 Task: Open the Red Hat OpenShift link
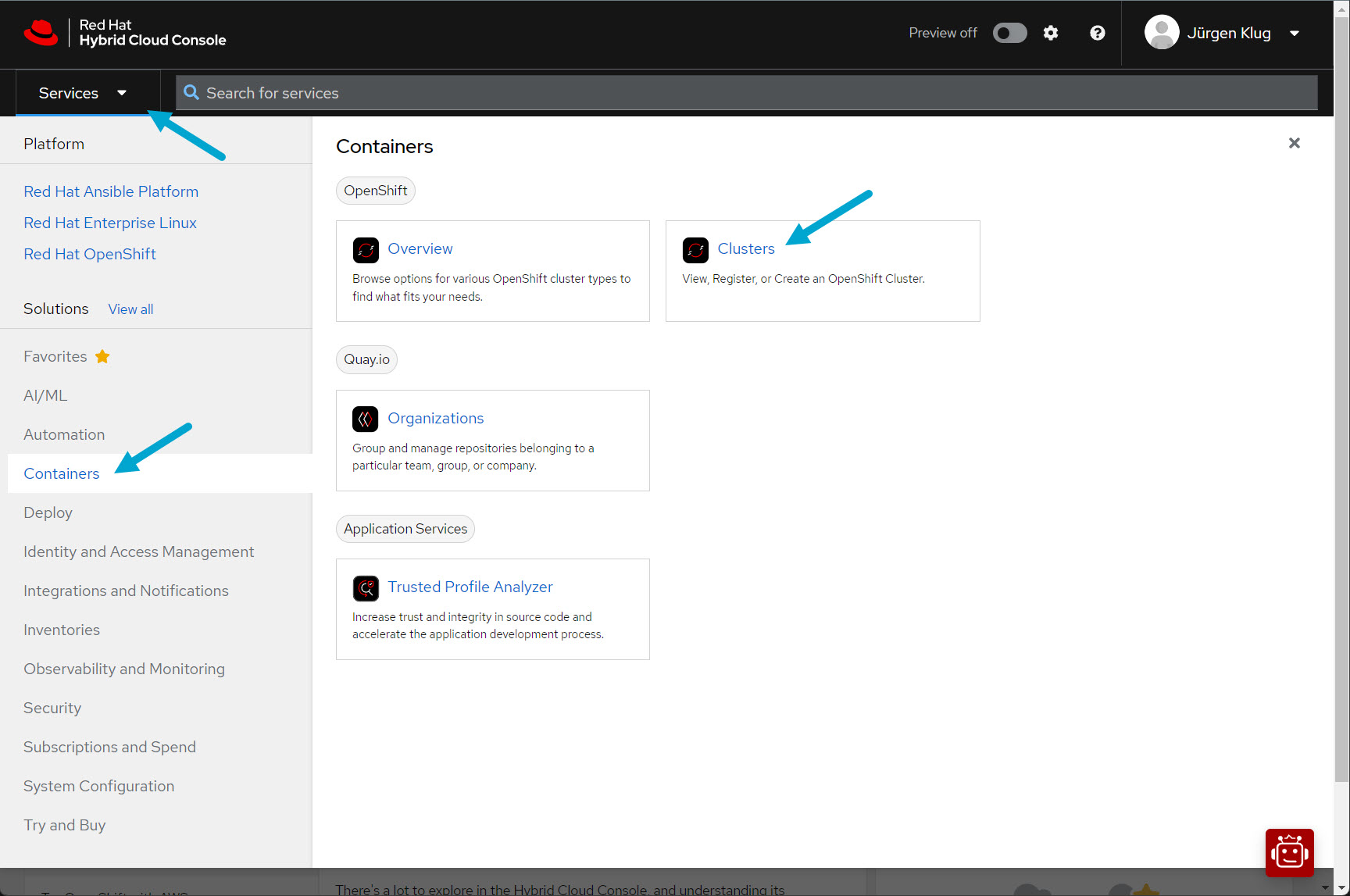(x=90, y=254)
